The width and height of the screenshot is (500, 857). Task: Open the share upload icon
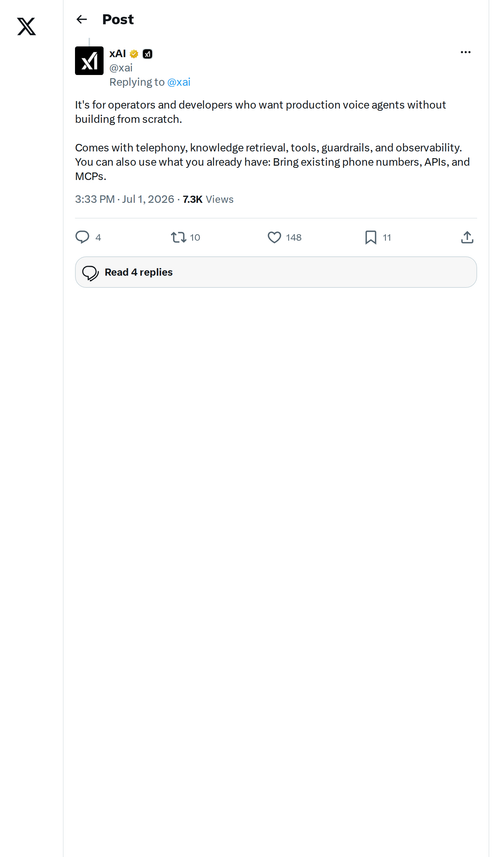467,237
